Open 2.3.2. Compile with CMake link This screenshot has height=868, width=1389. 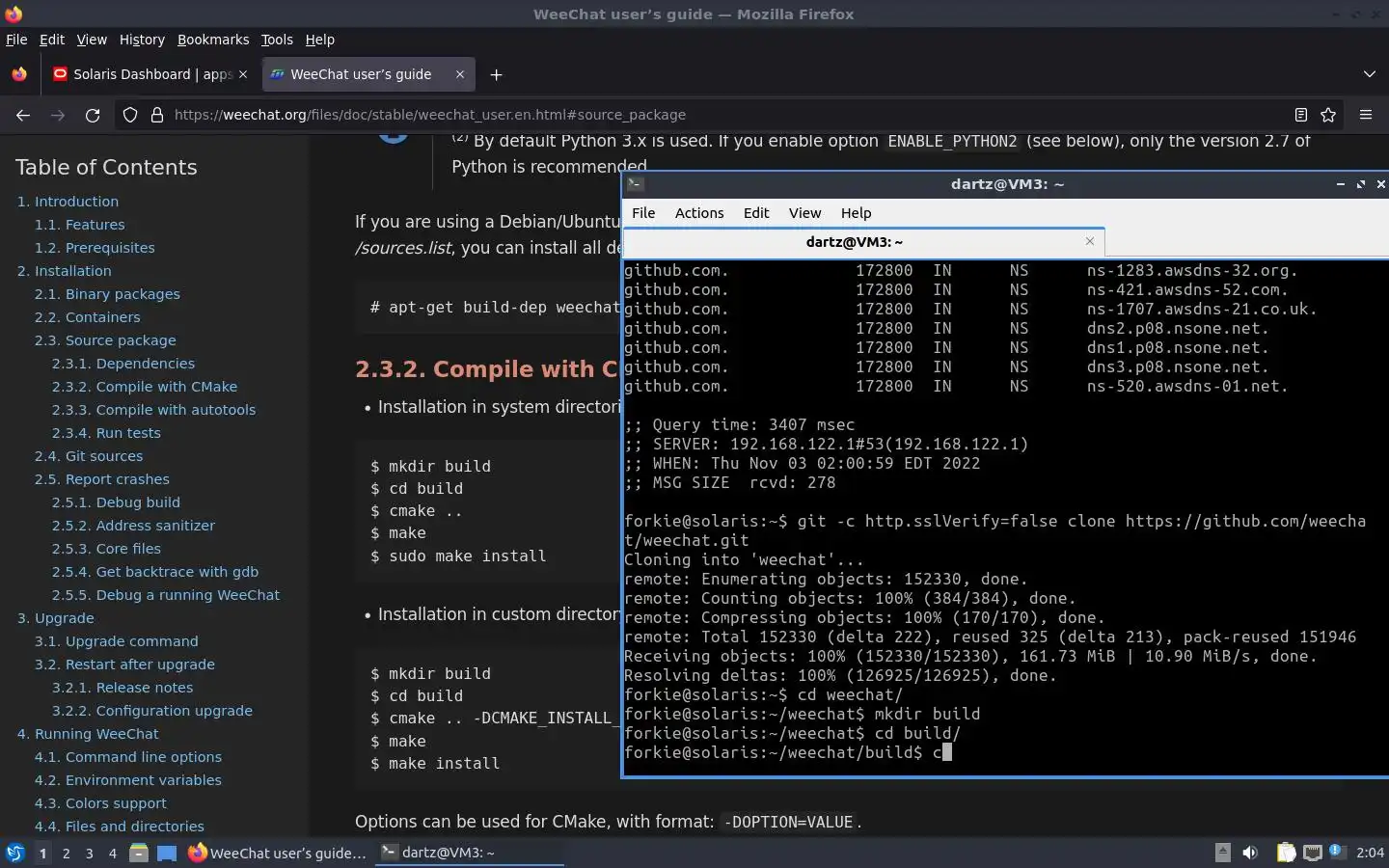pyautogui.click(x=145, y=387)
